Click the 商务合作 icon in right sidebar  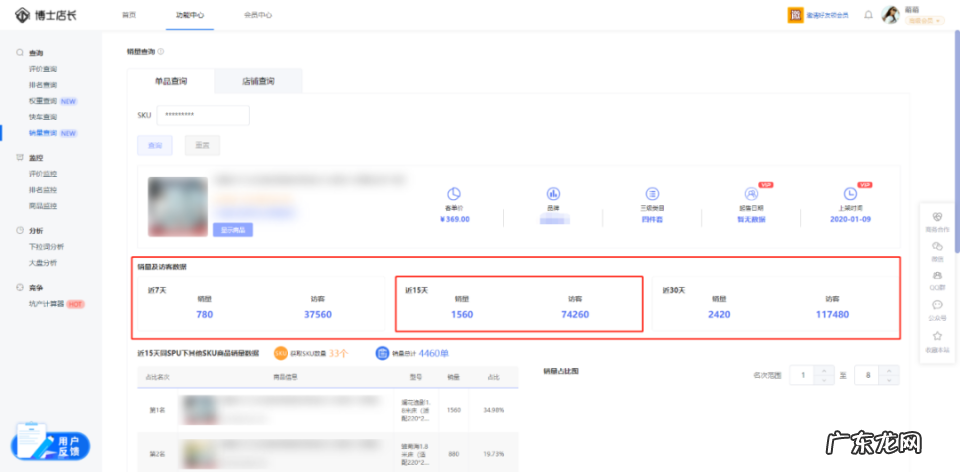[936, 216]
